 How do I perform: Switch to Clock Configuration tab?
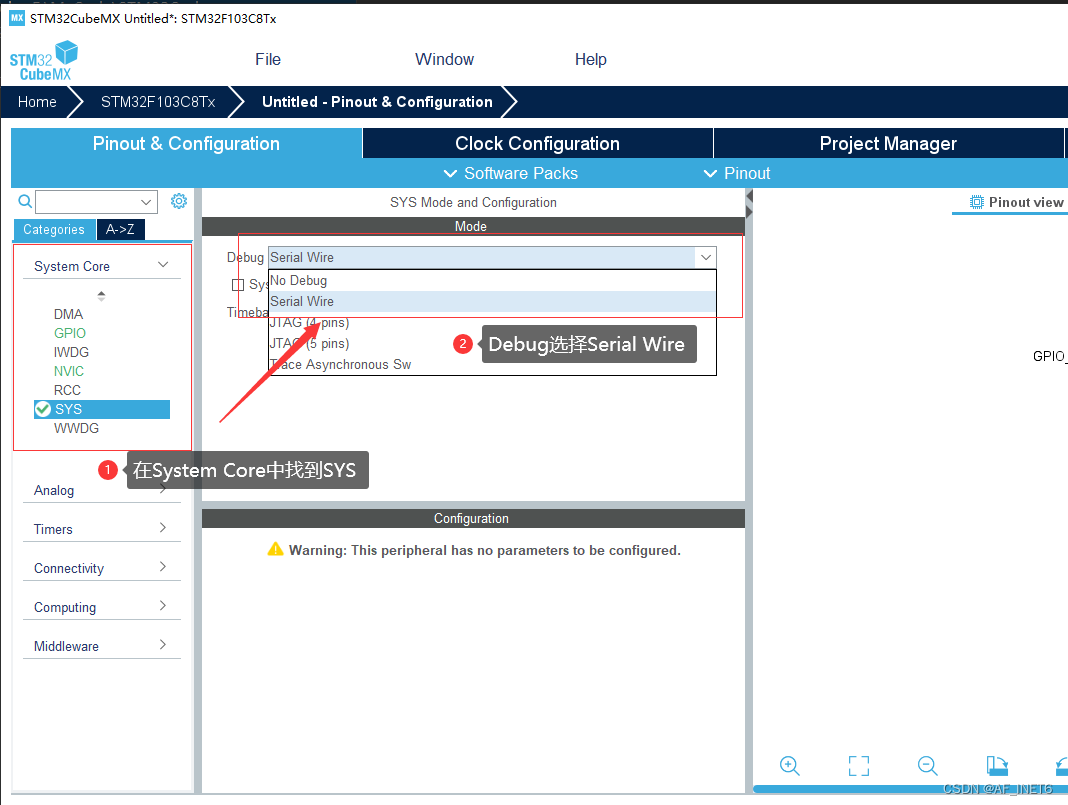pyautogui.click(x=537, y=143)
